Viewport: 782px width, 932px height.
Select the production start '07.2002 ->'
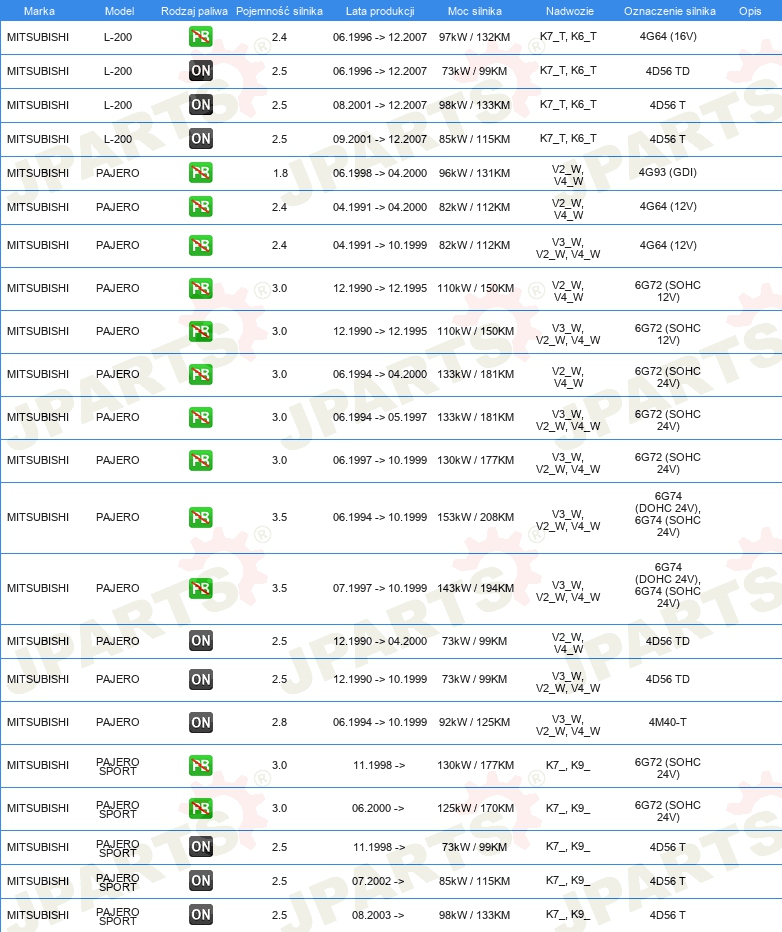(378, 881)
